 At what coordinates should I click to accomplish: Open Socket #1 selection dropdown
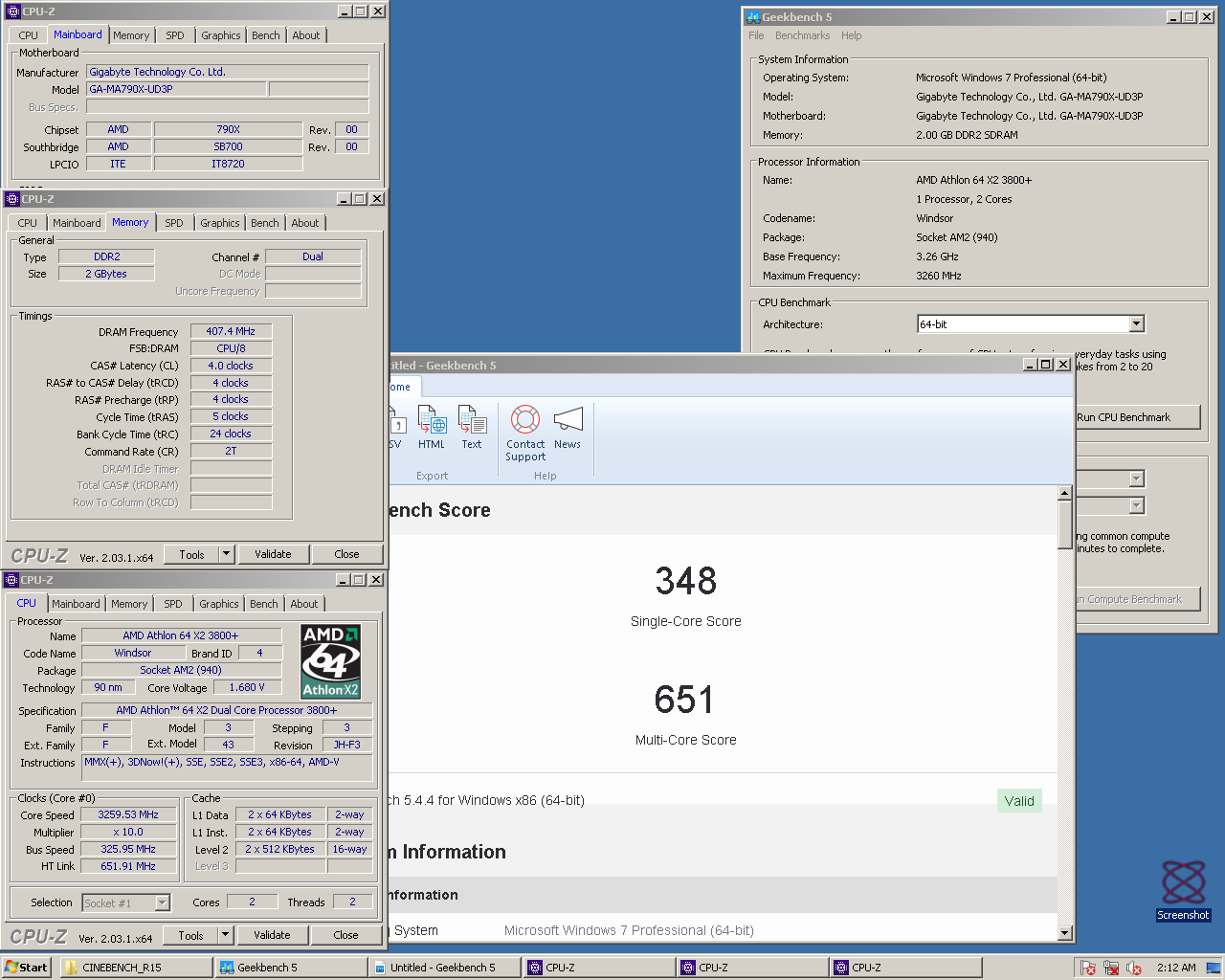(163, 902)
